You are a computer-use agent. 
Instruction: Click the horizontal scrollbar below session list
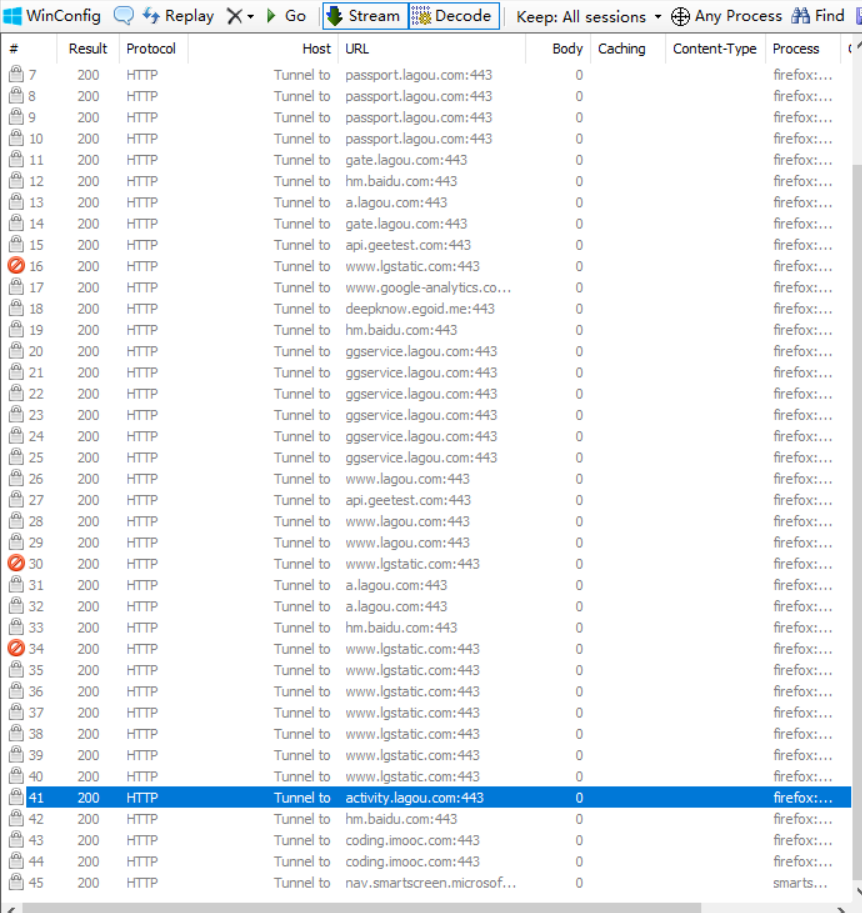click(361, 908)
